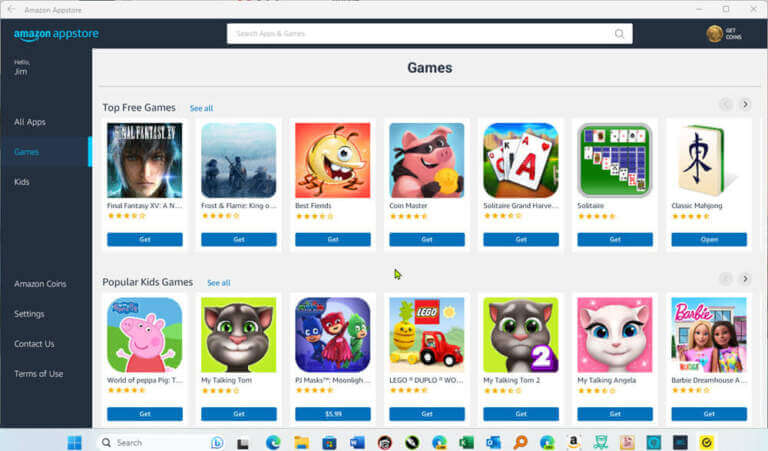Open Classic Mahjong with Open button
This screenshot has height=451, width=768.
point(709,239)
